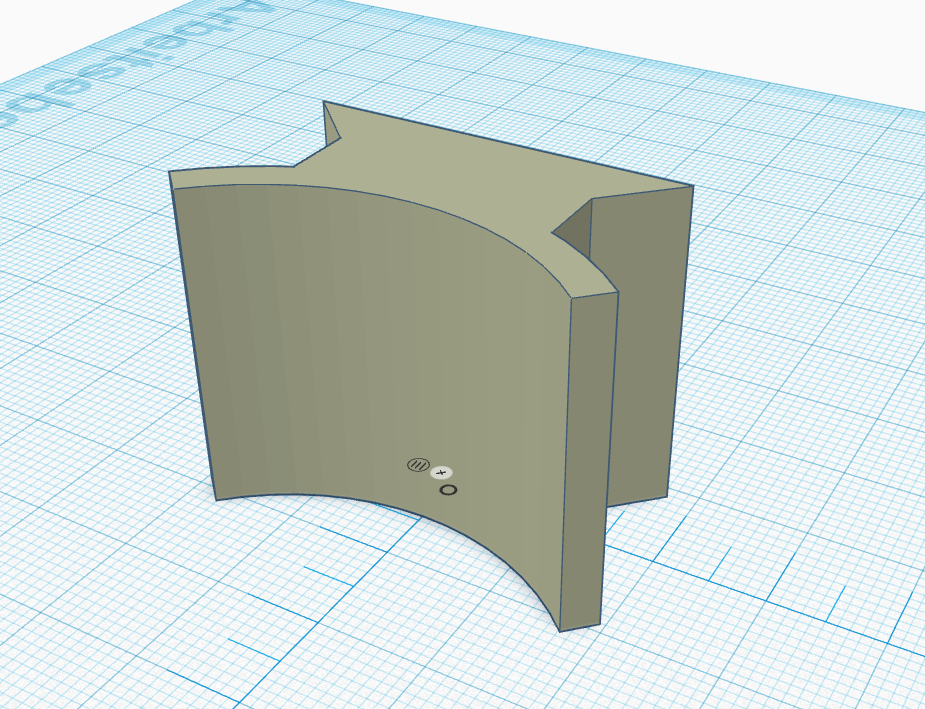Screen dimensions: 925x709
Task: Click the hatched circle icon on the shape
Action: (418, 465)
